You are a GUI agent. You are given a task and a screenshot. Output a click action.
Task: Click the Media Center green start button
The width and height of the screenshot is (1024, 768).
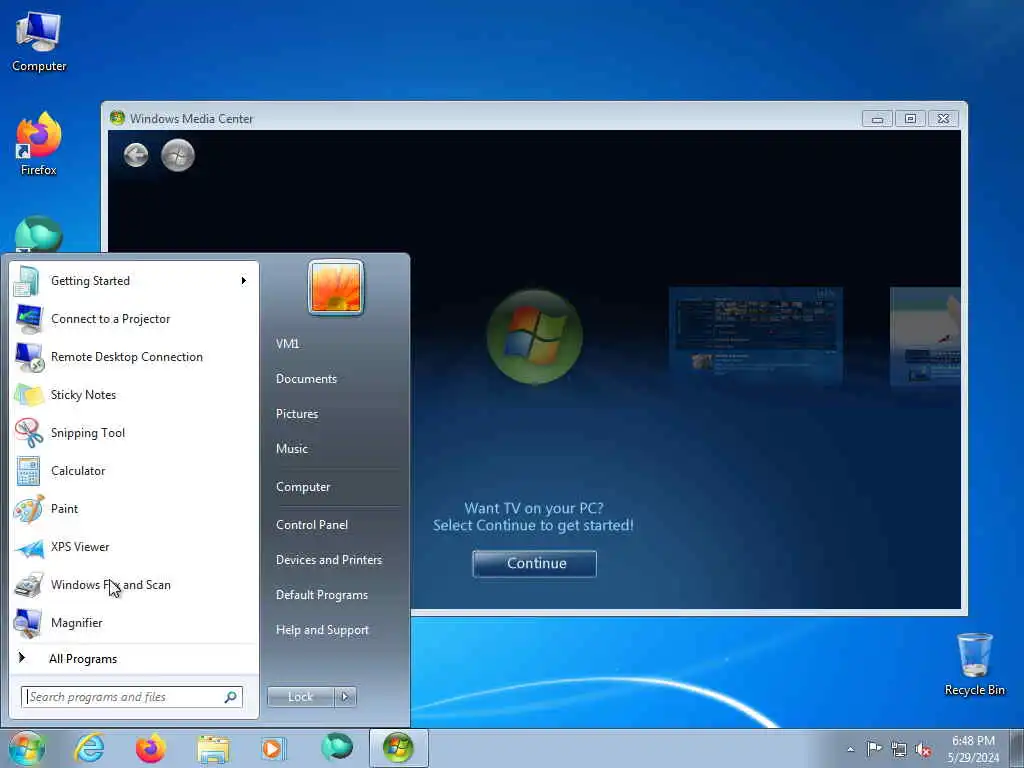click(178, 155)
